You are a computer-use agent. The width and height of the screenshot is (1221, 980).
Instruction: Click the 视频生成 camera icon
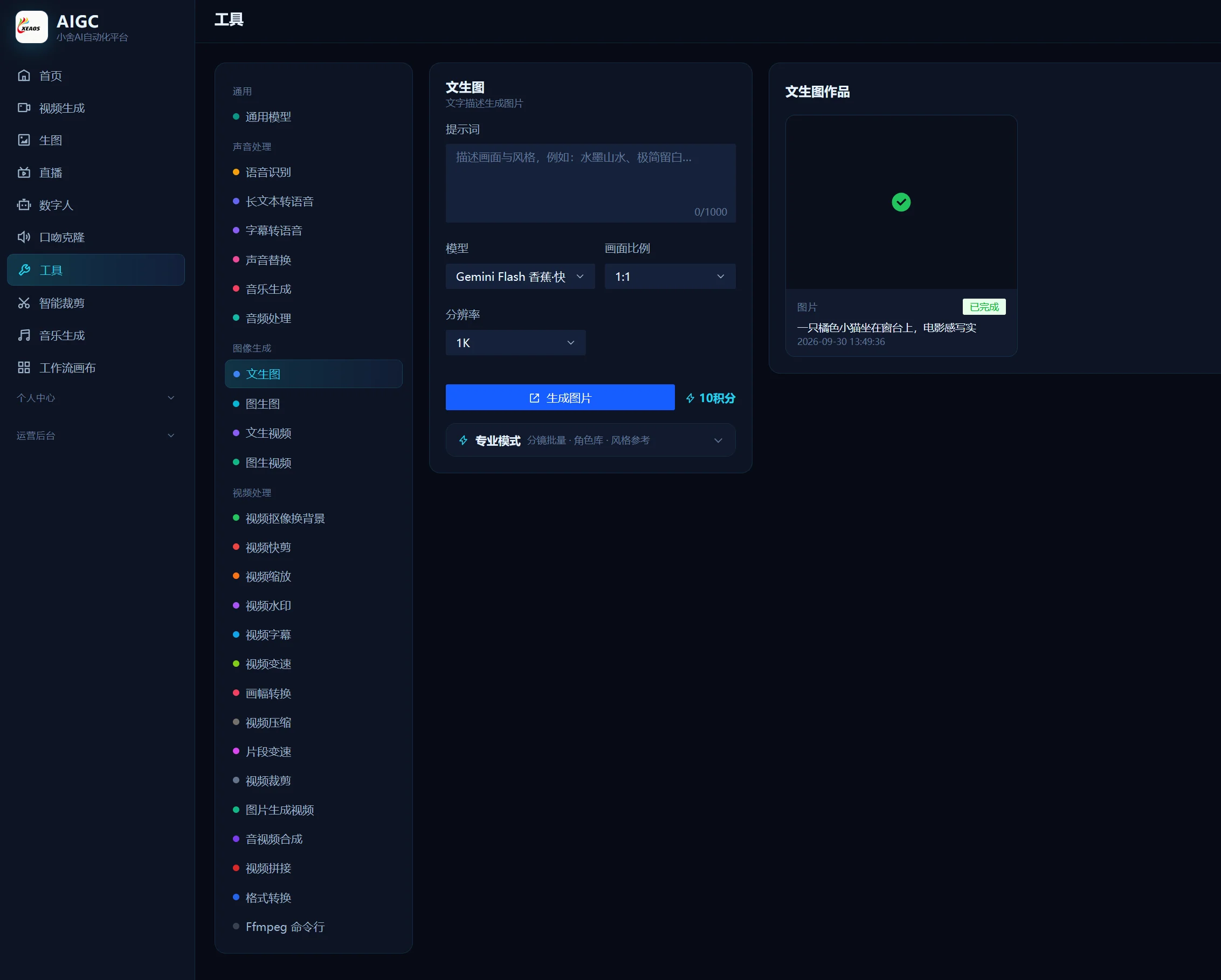[24, 108]
